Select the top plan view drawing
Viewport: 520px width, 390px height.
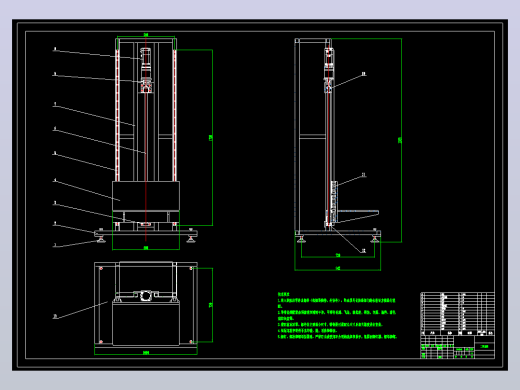click(x=146, y=305)
